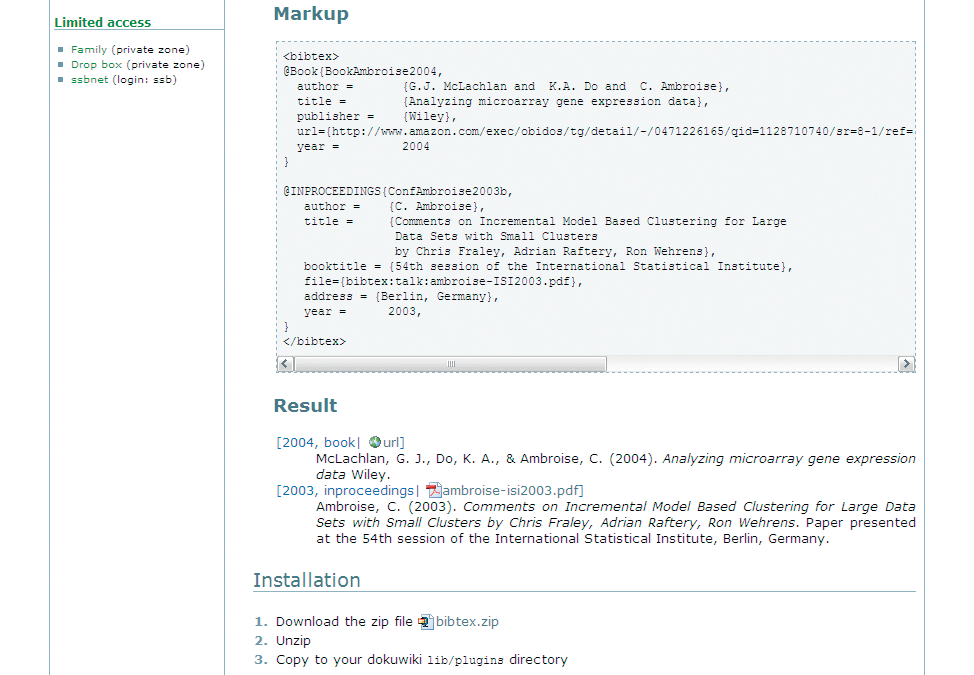Open the [2003, inproceedings reference link
This screenshot has width=974, height=675.
click(345, 491)
